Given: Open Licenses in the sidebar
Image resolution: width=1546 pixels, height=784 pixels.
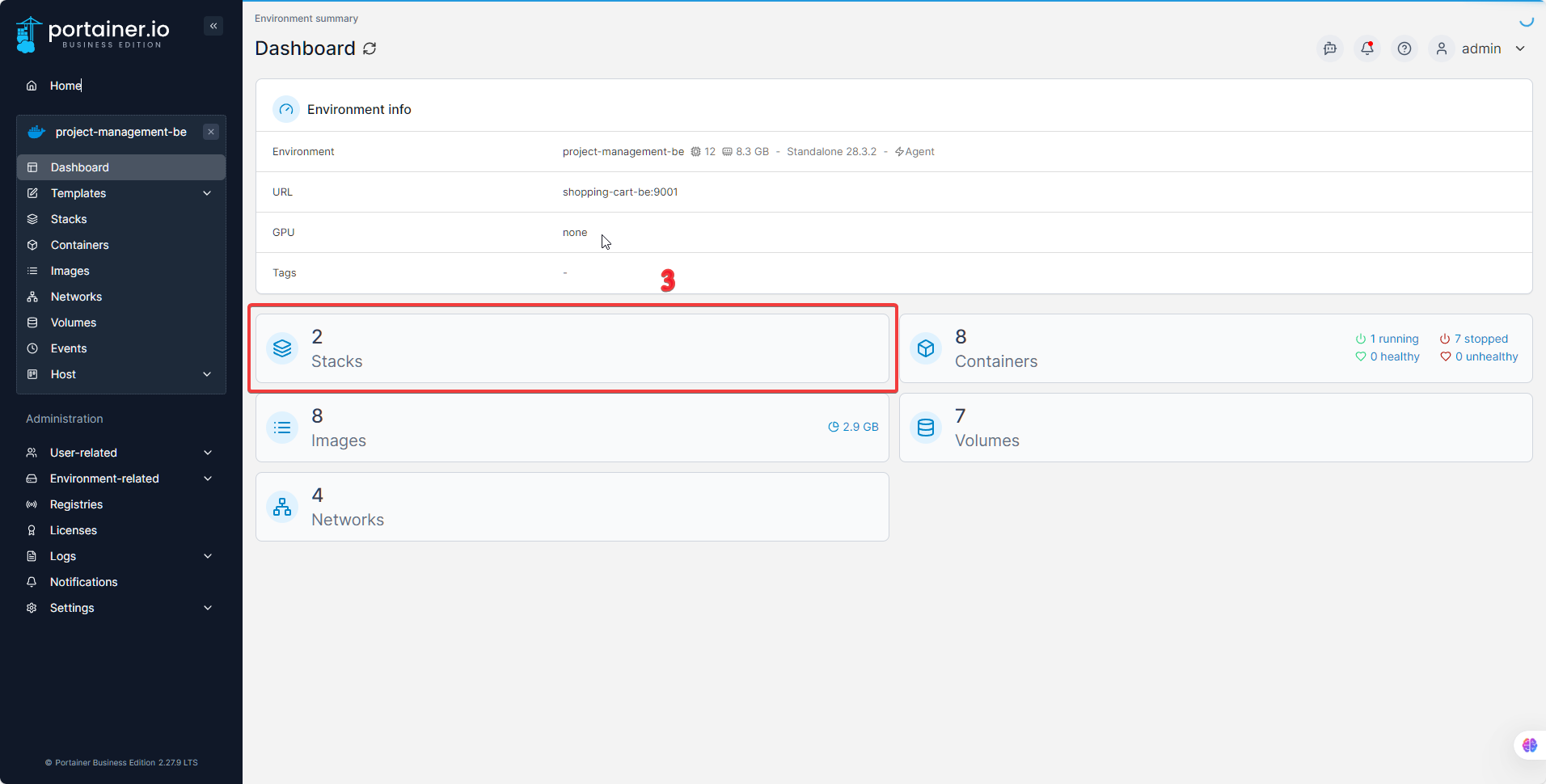Looking at the screenshot, I should 121,530.
